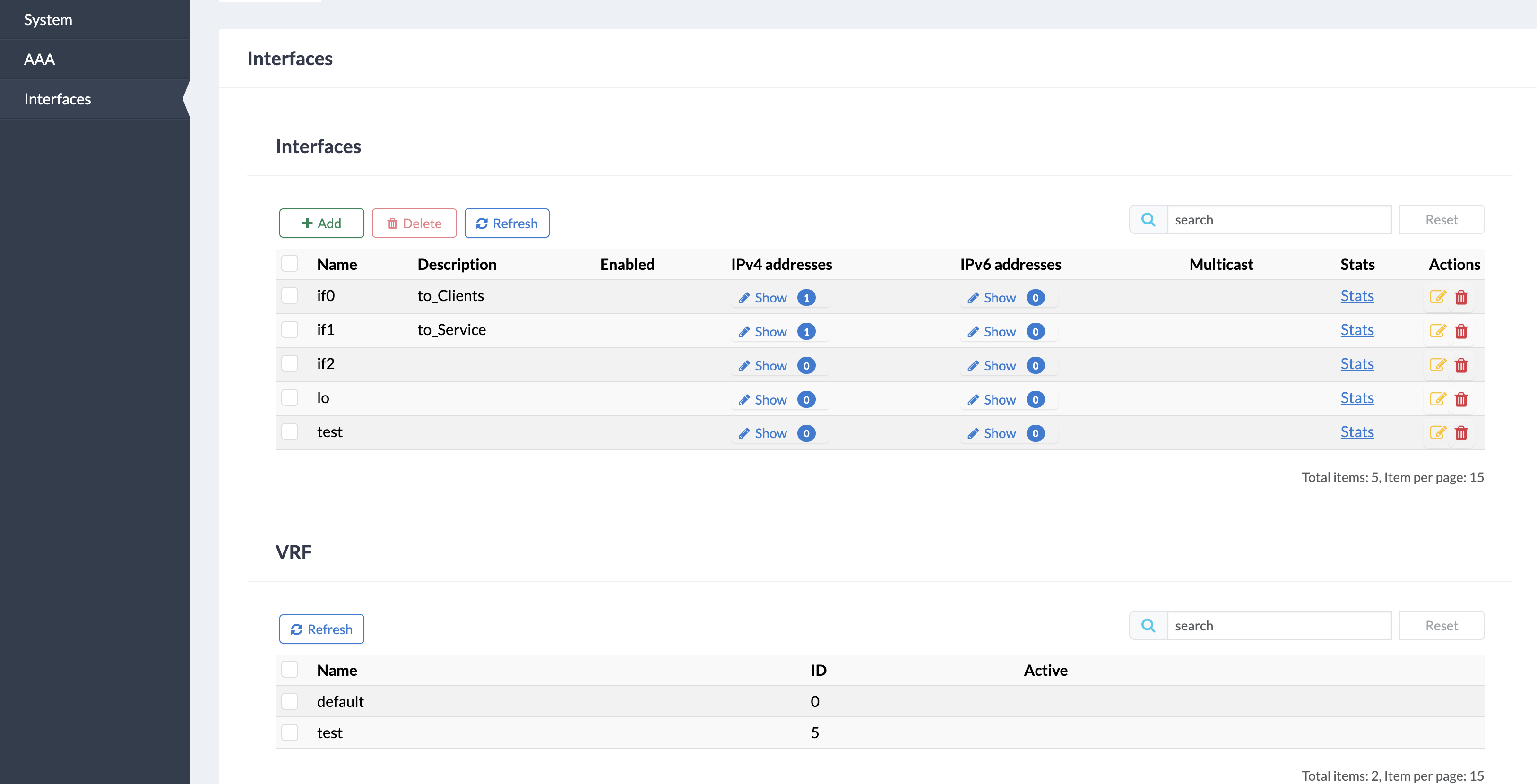The height and width of the screenshot is (784, 1537).
Task: Open Stats link for if2
Action: [1357, 364]
